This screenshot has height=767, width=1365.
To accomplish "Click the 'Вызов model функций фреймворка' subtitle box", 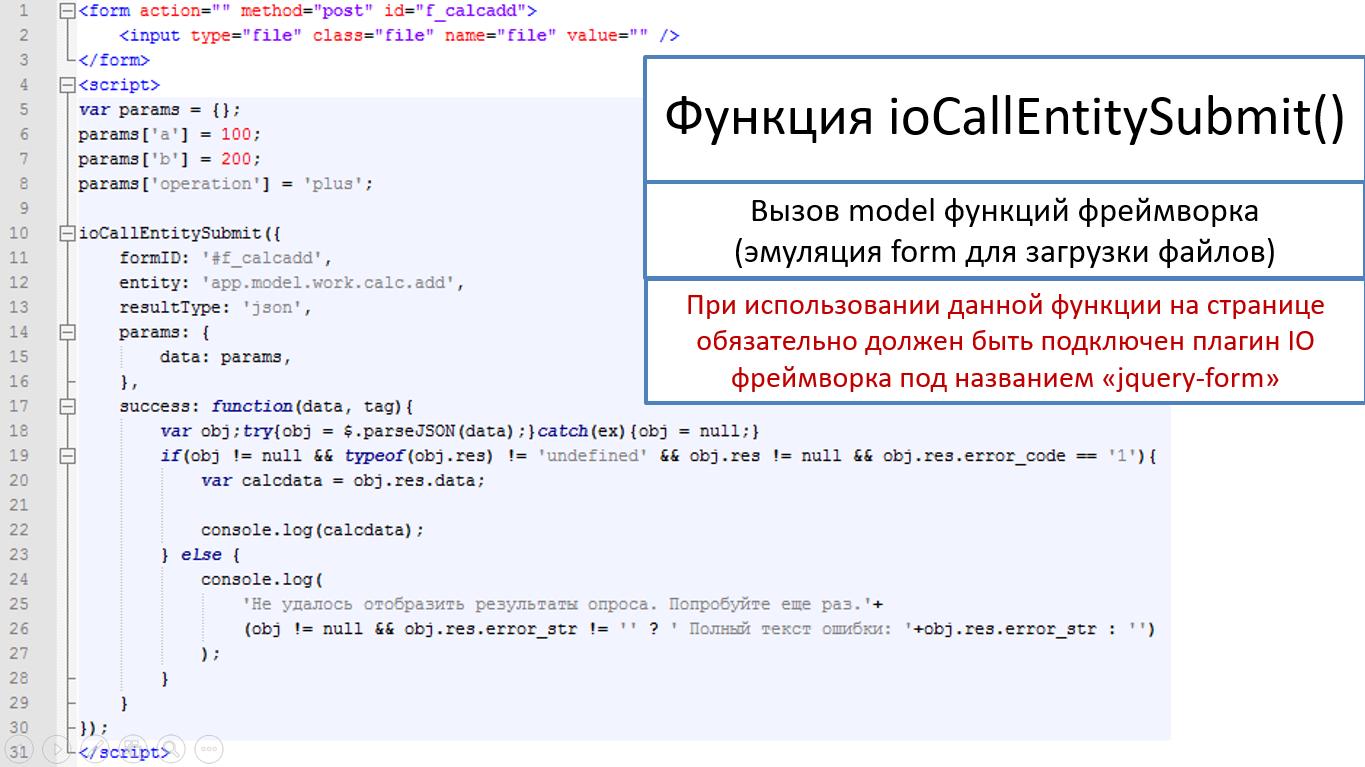I will (x=1005, y=231).
